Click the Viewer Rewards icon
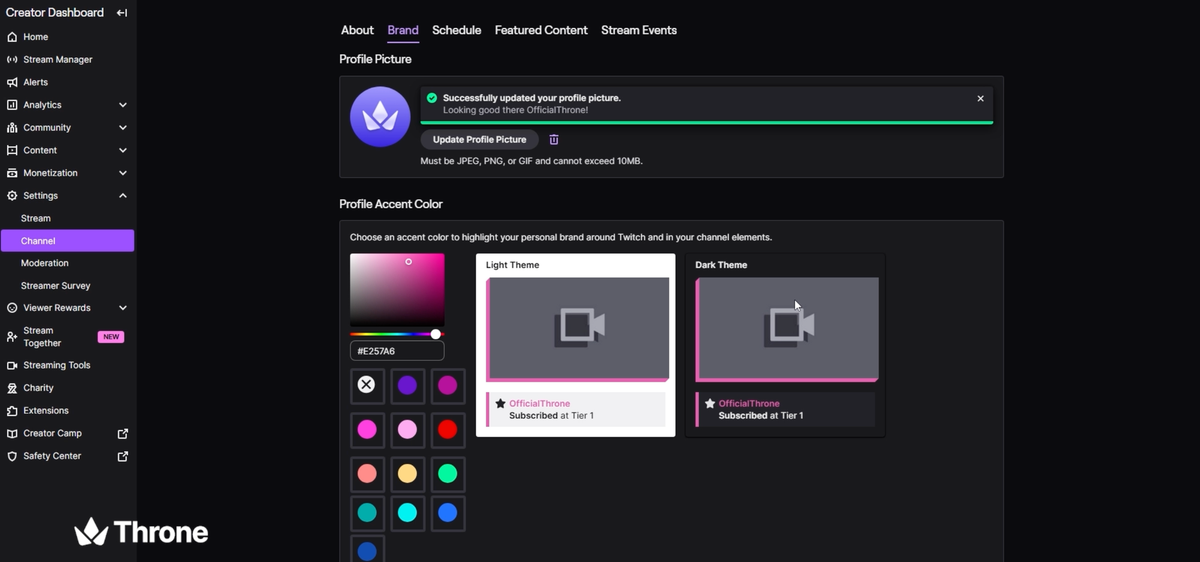 [12, 308]
